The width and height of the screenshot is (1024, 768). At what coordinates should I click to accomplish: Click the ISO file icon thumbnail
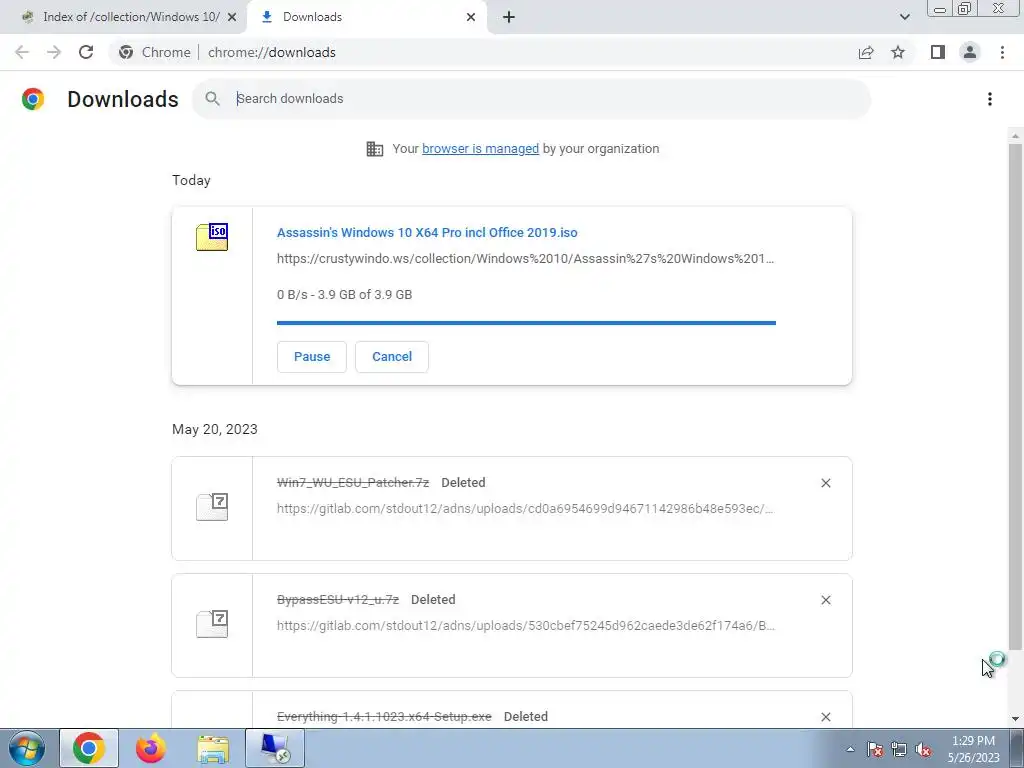(x=212, y=237)
